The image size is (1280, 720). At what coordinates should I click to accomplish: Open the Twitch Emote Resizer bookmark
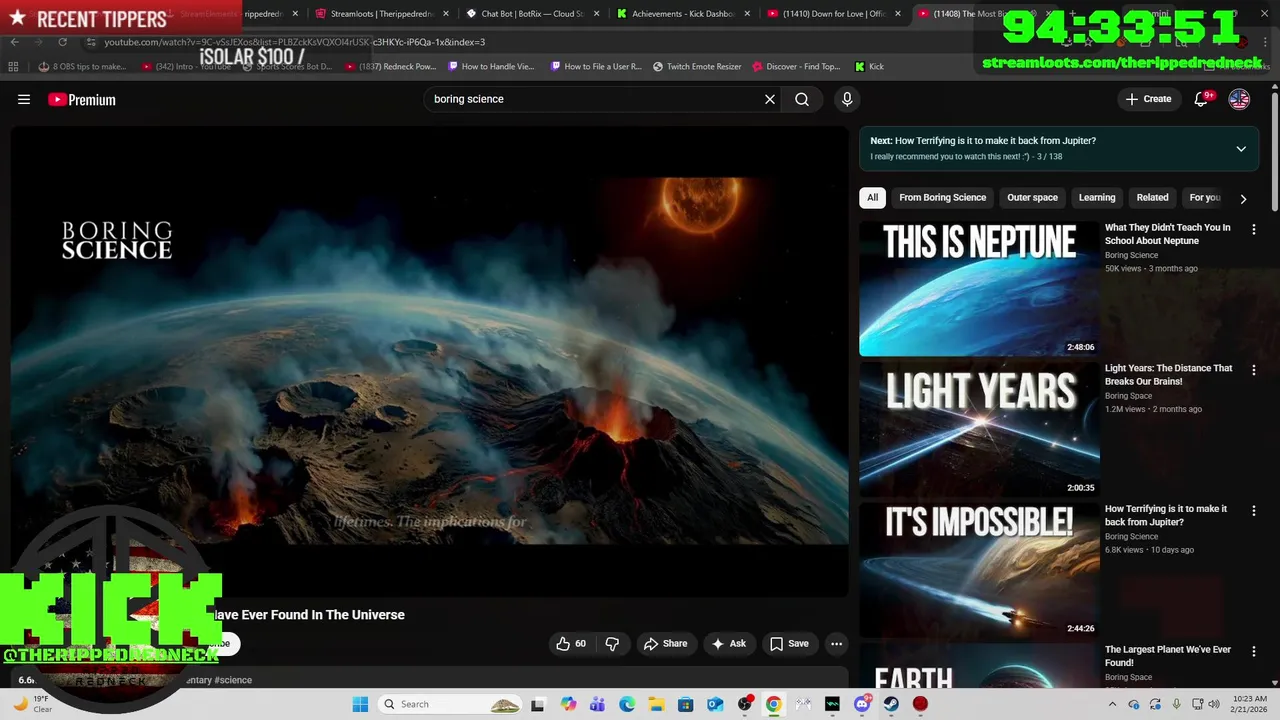tap(697, 66)
